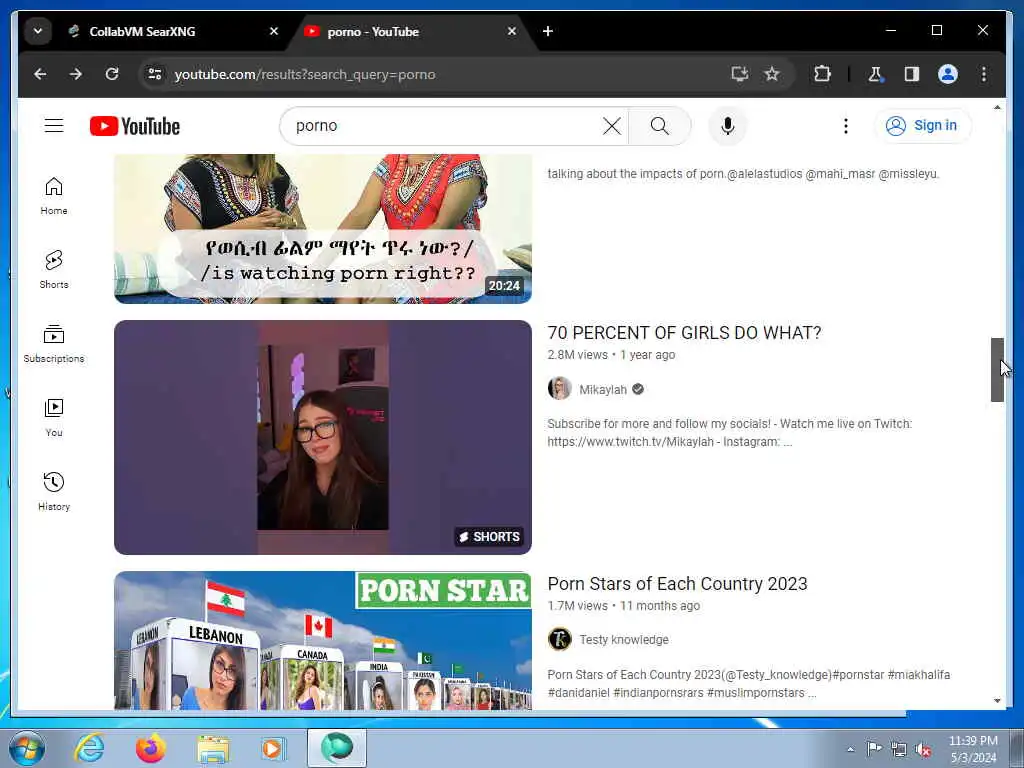Screen dimensions: 1024x768
Task: Click the Sign in button
Action: 922,125
